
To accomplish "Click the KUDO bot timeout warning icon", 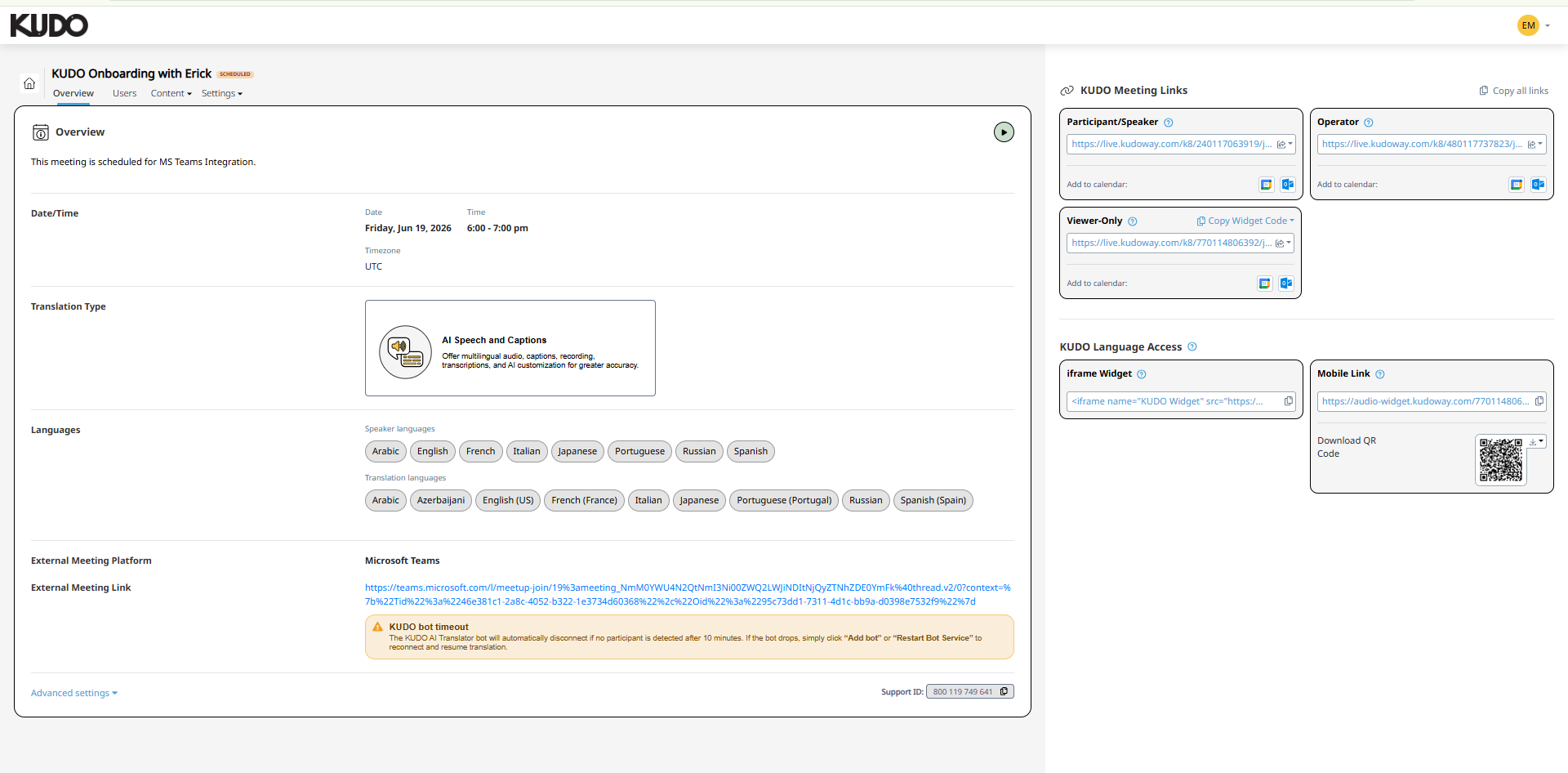I will click(x=377, y=628).
